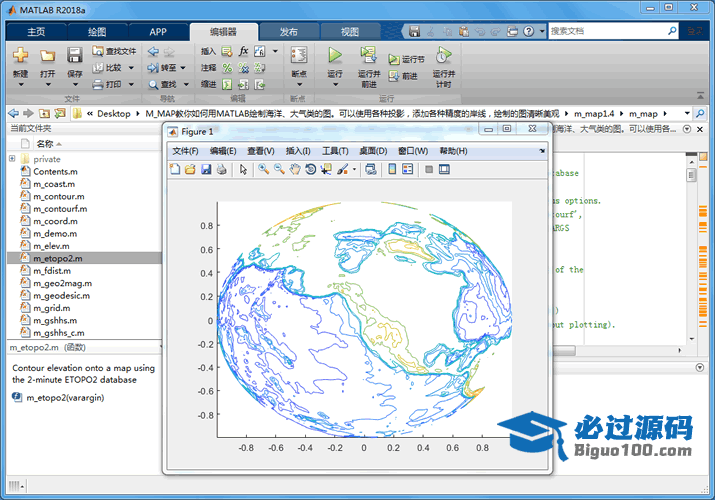Image resolution: width=715 pixels, height=500 pixels.
Task: Click the Breakpoints icon
Action: pyautogui.click(x=299, y=56)
